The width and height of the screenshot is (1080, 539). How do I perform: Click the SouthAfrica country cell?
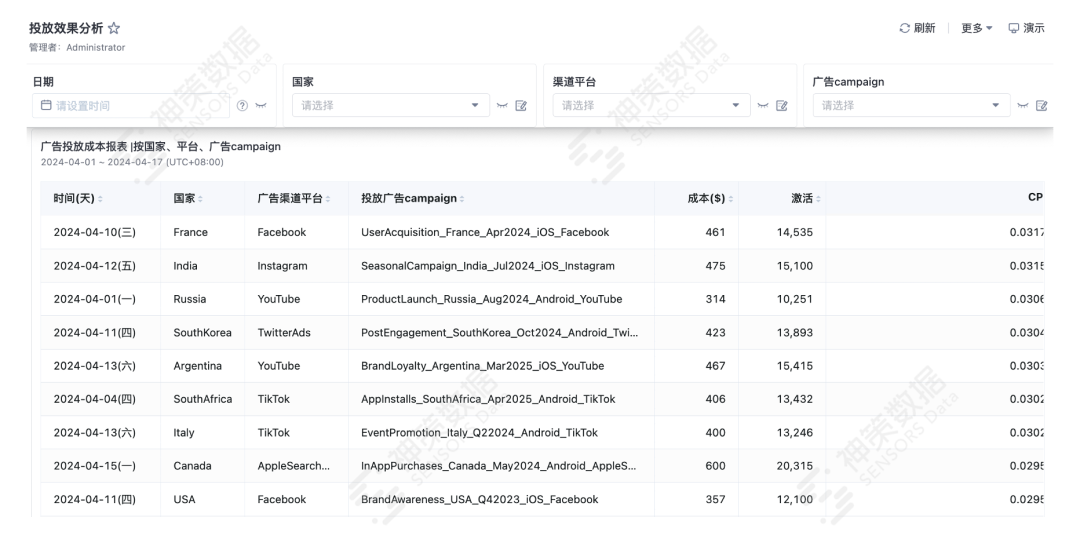(202, 399)
